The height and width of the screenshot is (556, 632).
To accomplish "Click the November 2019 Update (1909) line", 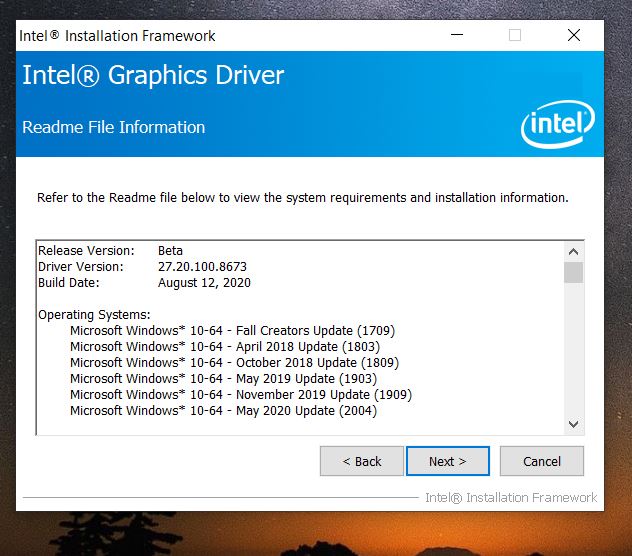I will pos(241,394).
